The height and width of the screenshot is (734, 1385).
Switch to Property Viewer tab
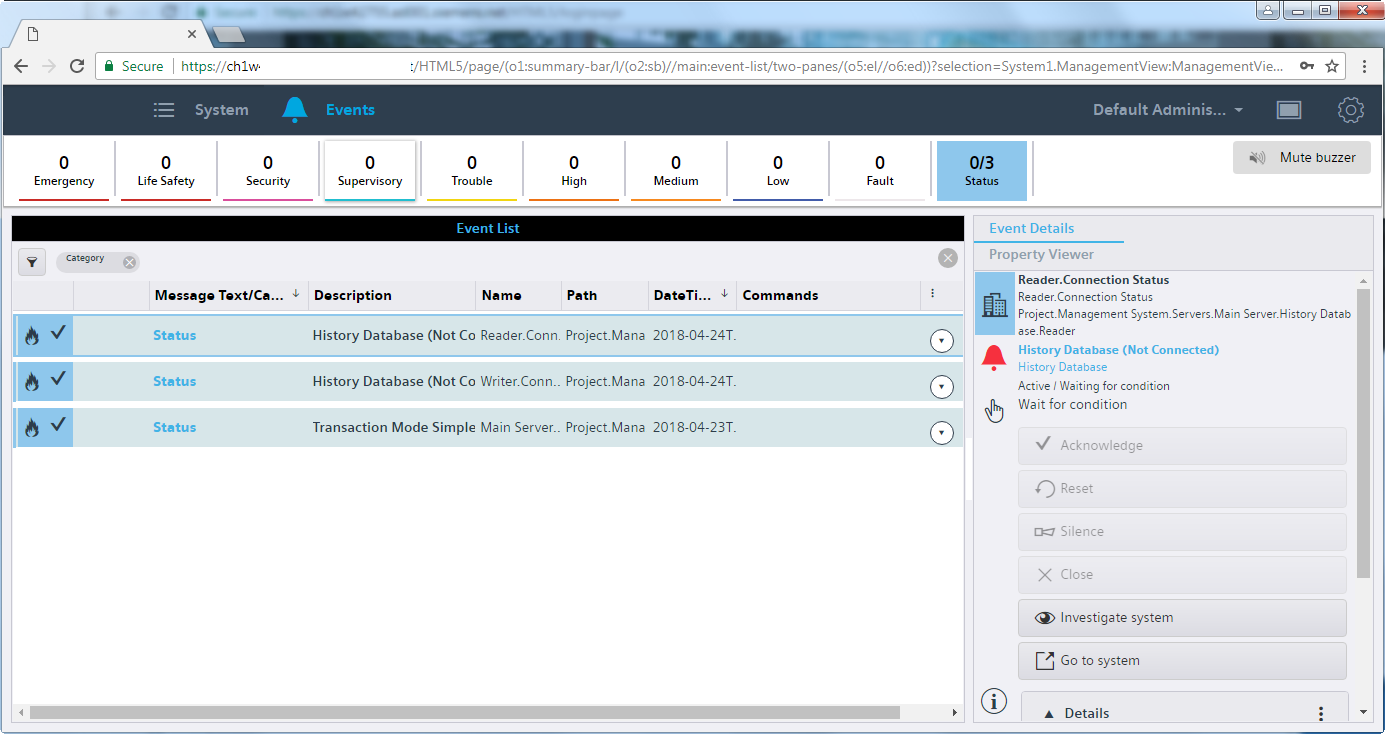click(1041, 254)
